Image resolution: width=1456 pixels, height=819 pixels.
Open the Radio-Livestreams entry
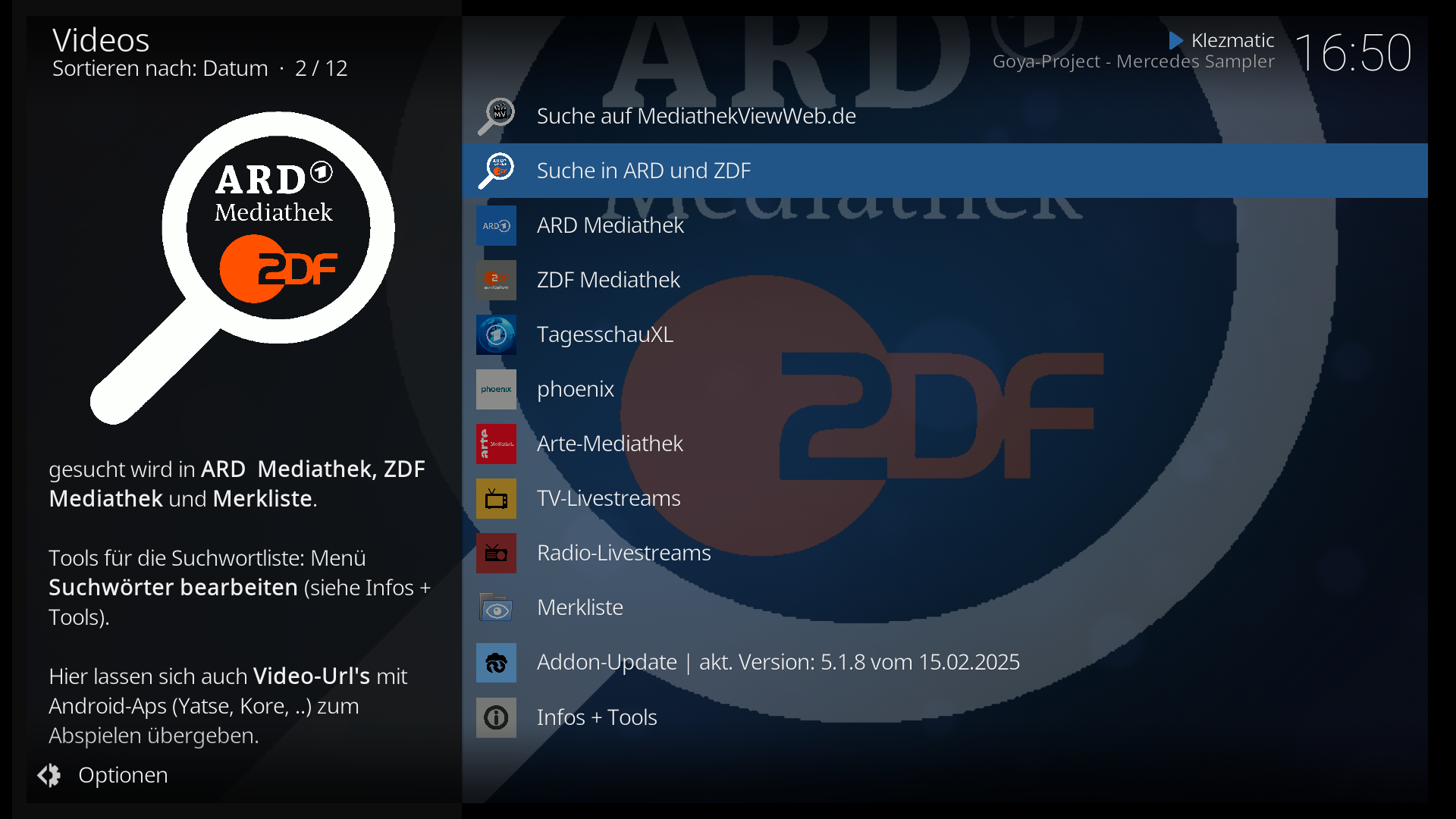point(945,553)
